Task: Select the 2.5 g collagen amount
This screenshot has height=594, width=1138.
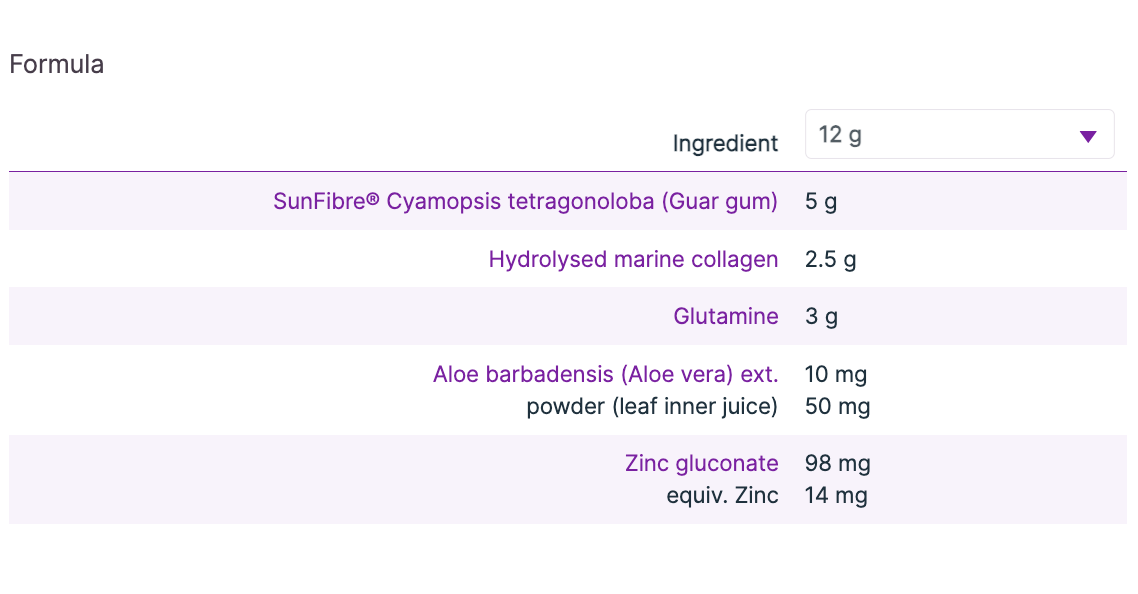Action: (x=830, y=260)
